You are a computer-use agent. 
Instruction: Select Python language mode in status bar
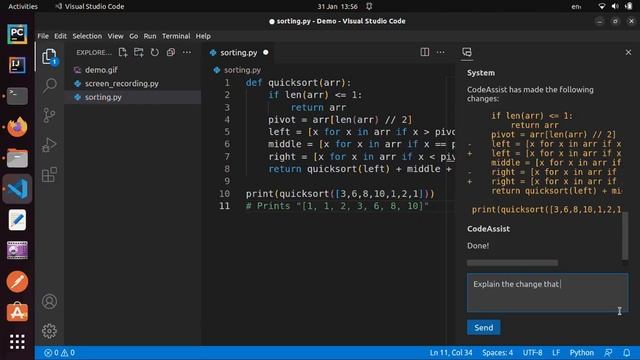tap(582, 353)
